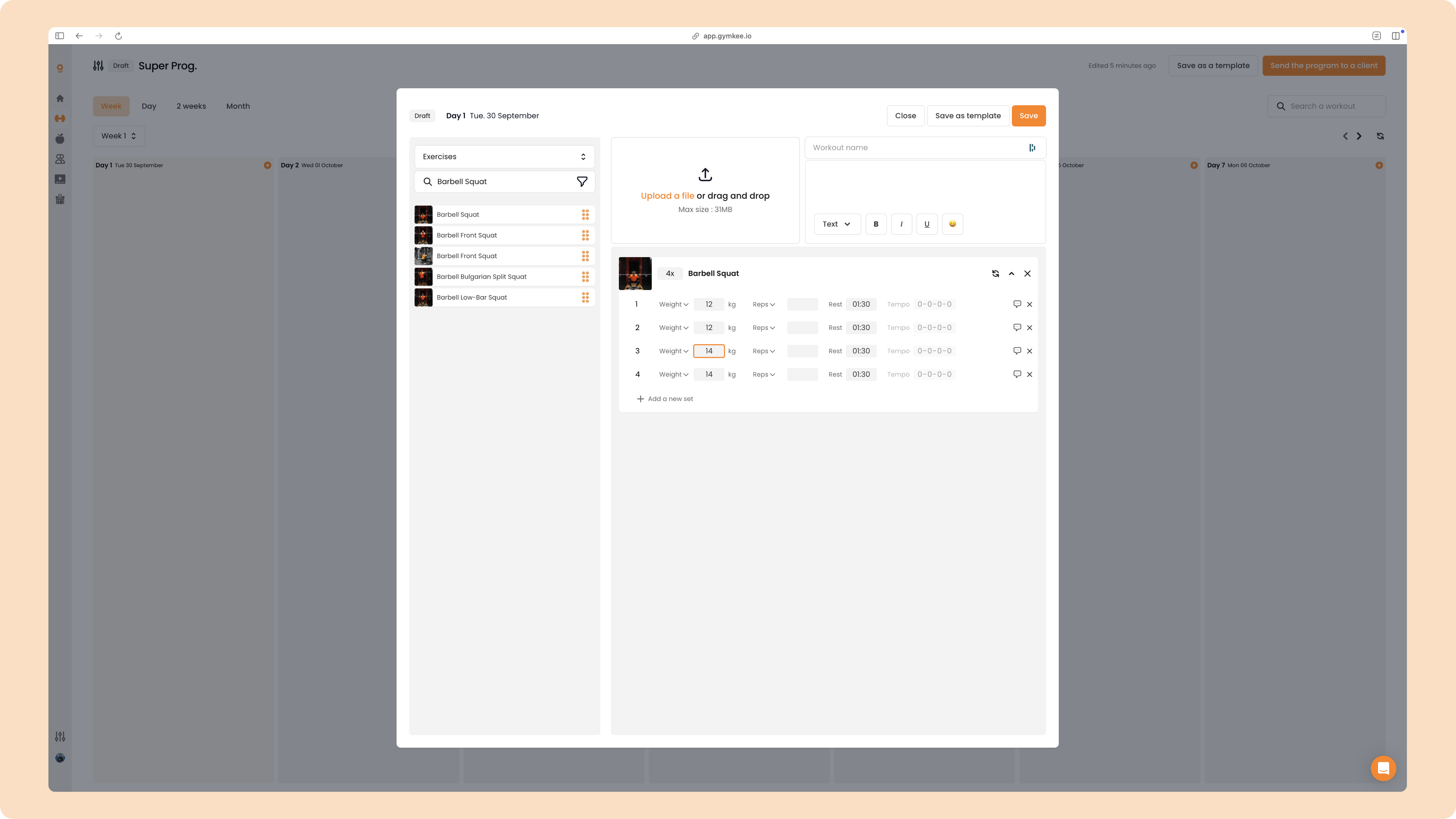Click the drag handle for Barbell Bulgarian Split Squat

coord(585,276)
